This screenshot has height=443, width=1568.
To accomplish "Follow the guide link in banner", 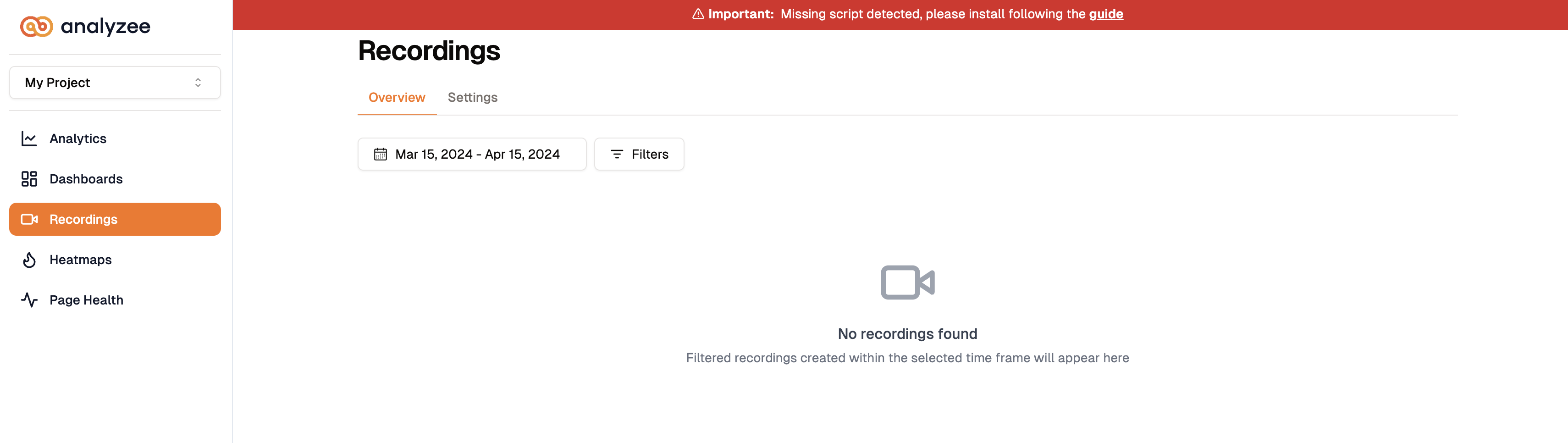I will (x=1106, y=14).
